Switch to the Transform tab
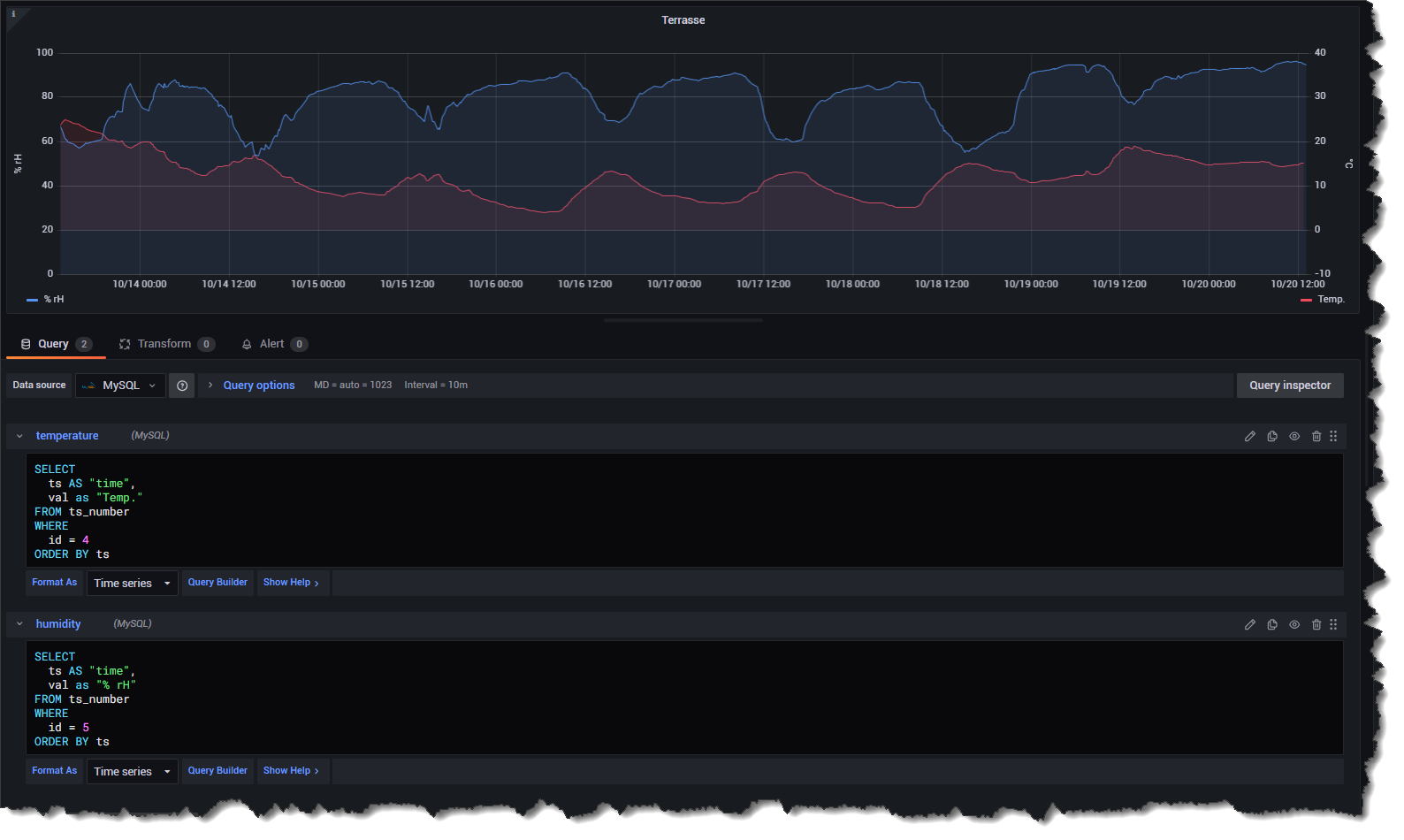This screenshot has height=840, width=1404. coord(167,344)
